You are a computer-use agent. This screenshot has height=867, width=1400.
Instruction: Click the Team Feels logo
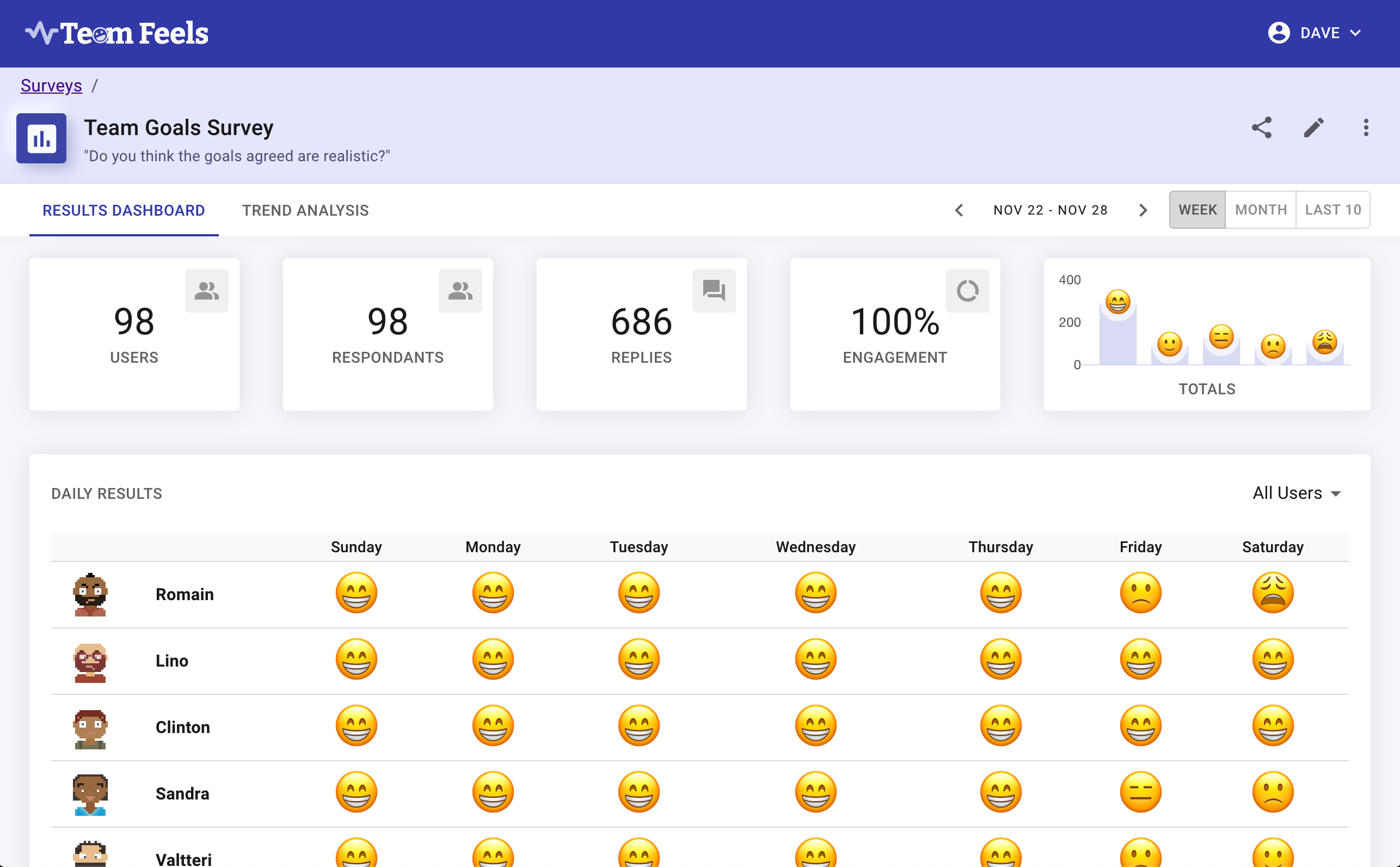[117, 33]
